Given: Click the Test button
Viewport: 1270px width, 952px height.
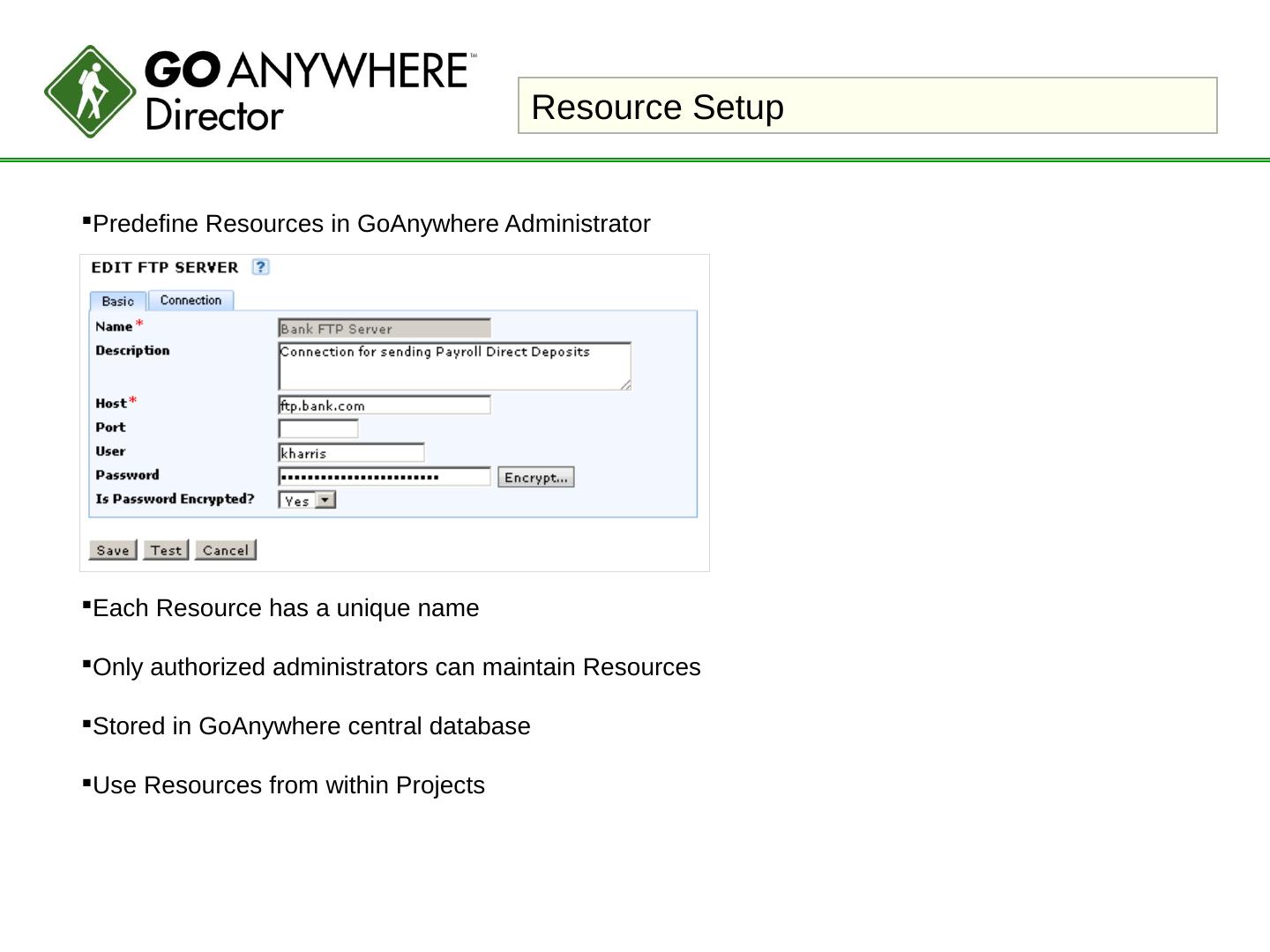Looking at the screenshot, I should tap(166, 550).
